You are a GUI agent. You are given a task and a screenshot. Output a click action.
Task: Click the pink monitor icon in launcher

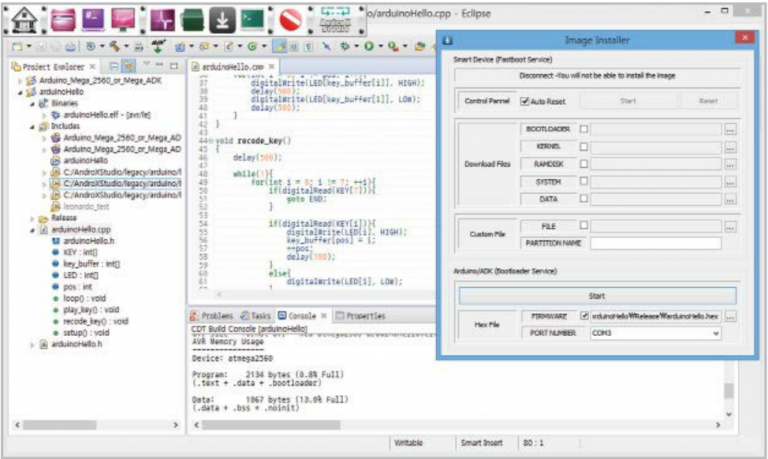coord(122,20)
